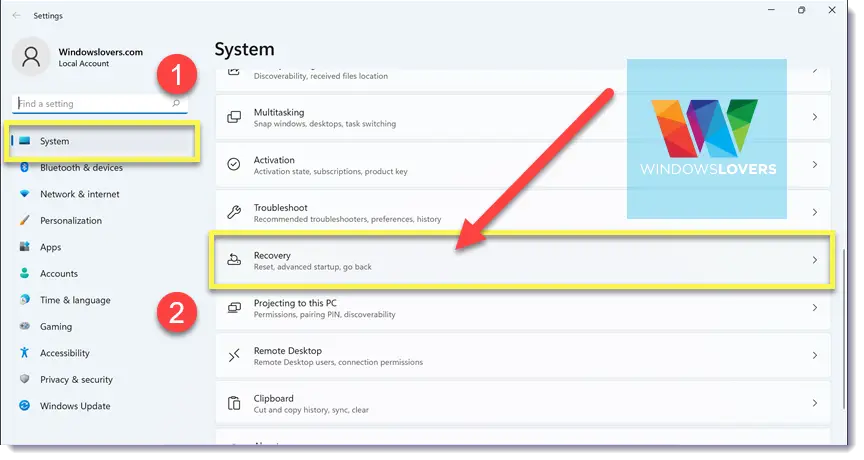Open the Accounts category label

point(59,273)
